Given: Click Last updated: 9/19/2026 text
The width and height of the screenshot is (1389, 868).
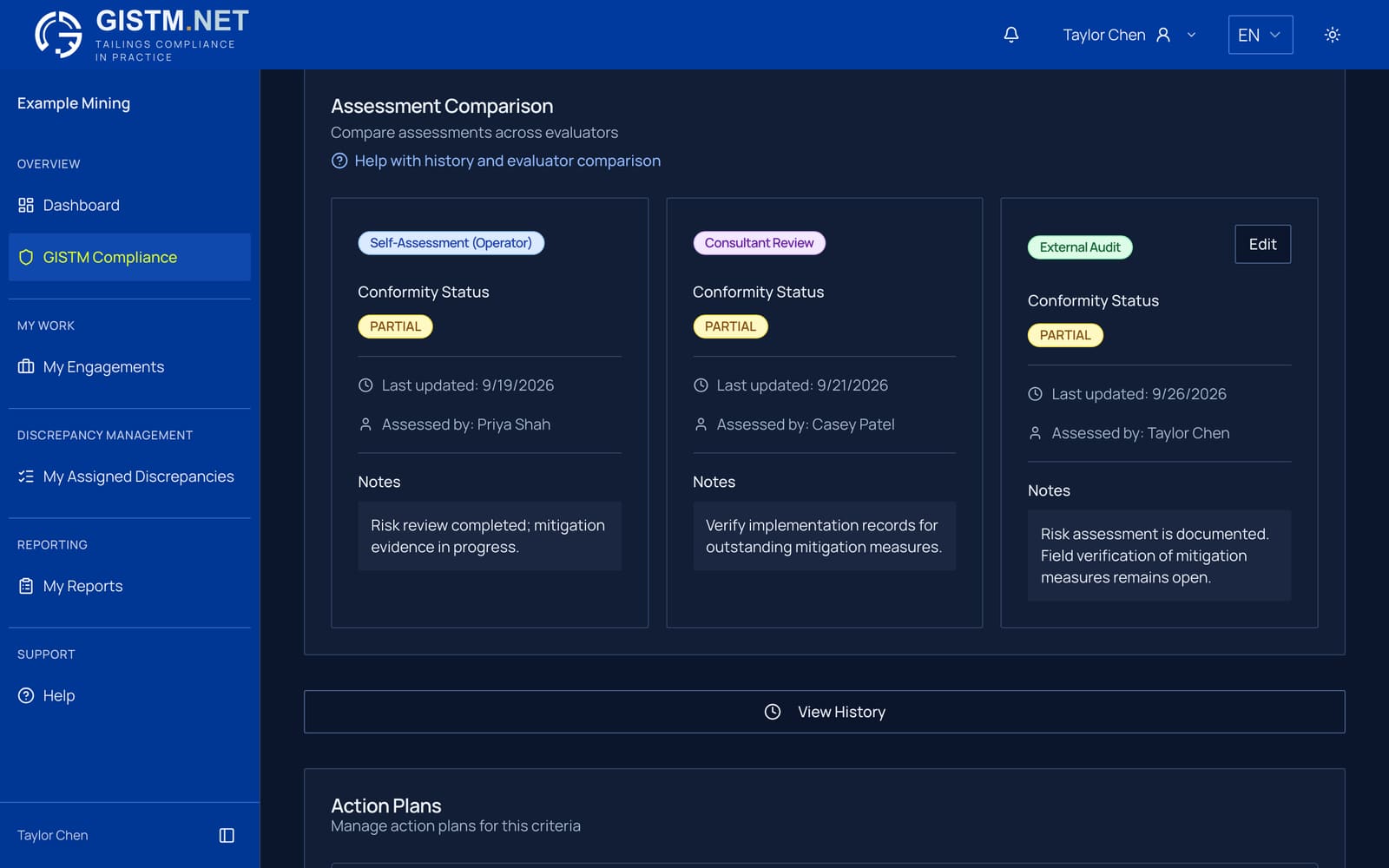Looking at the screenshot, I should pos(468,385).
